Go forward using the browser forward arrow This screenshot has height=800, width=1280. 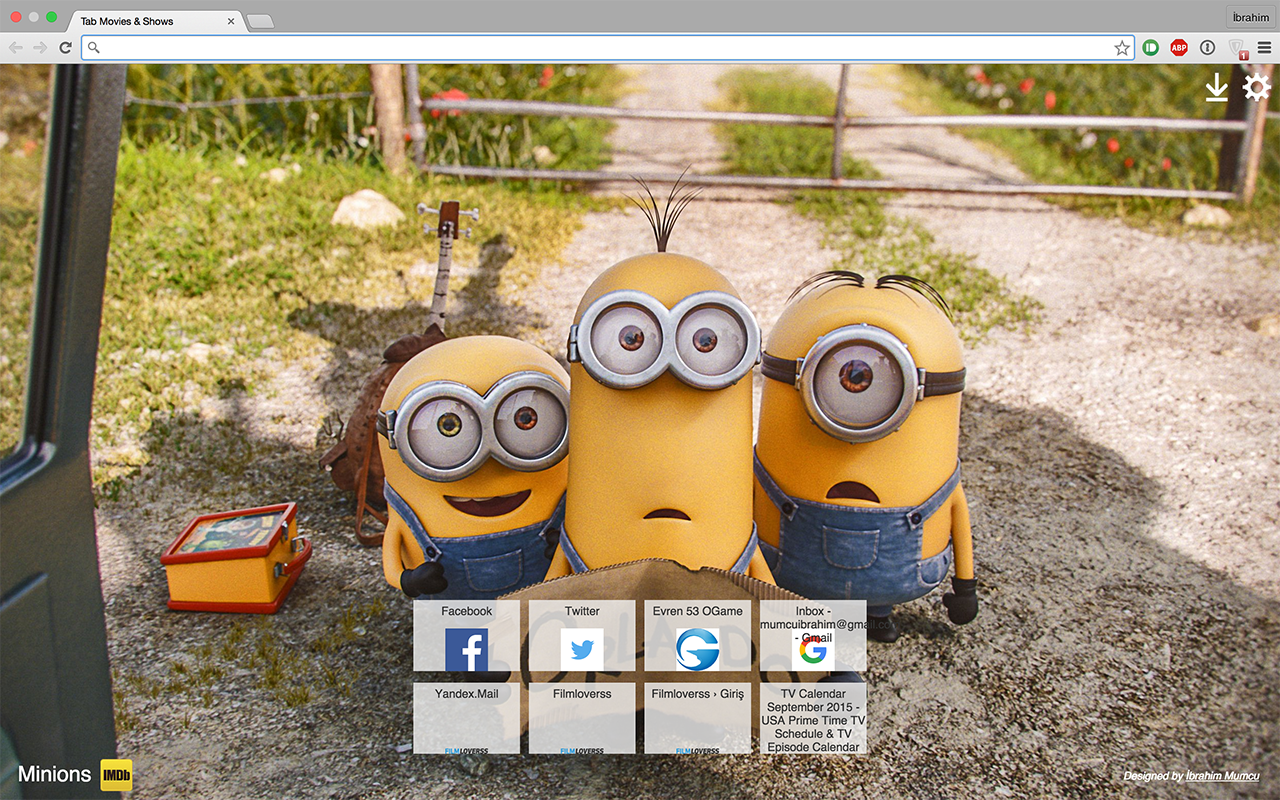pos(40,47)
